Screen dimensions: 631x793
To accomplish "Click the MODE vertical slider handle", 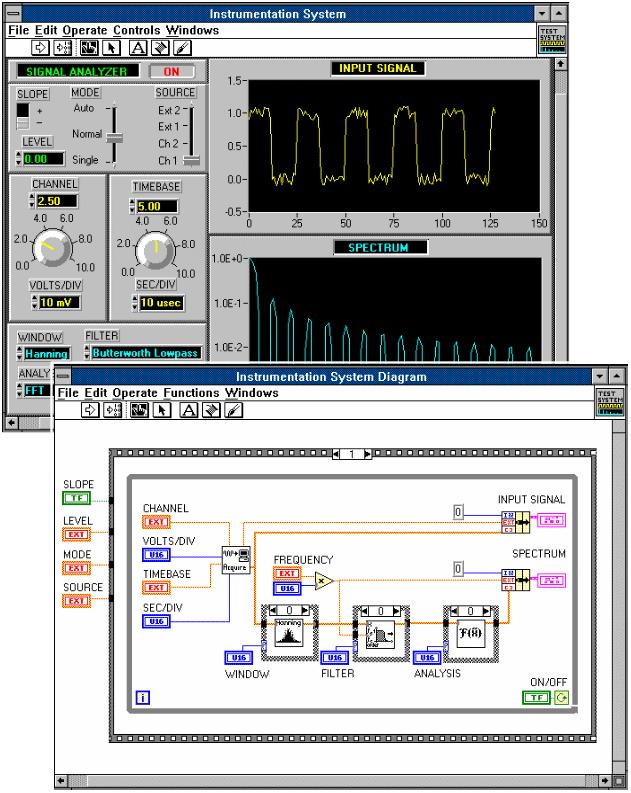I will tap(115, 138).
